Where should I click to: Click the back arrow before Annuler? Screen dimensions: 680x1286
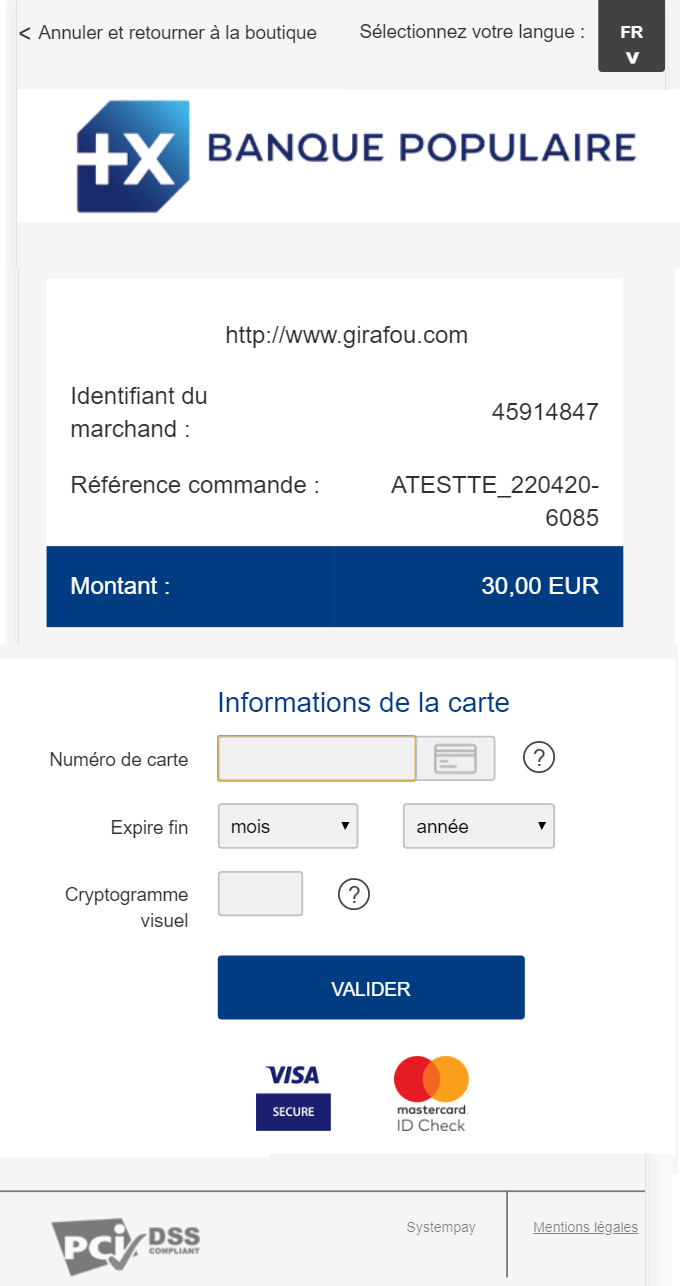click(x=25, y=33)
